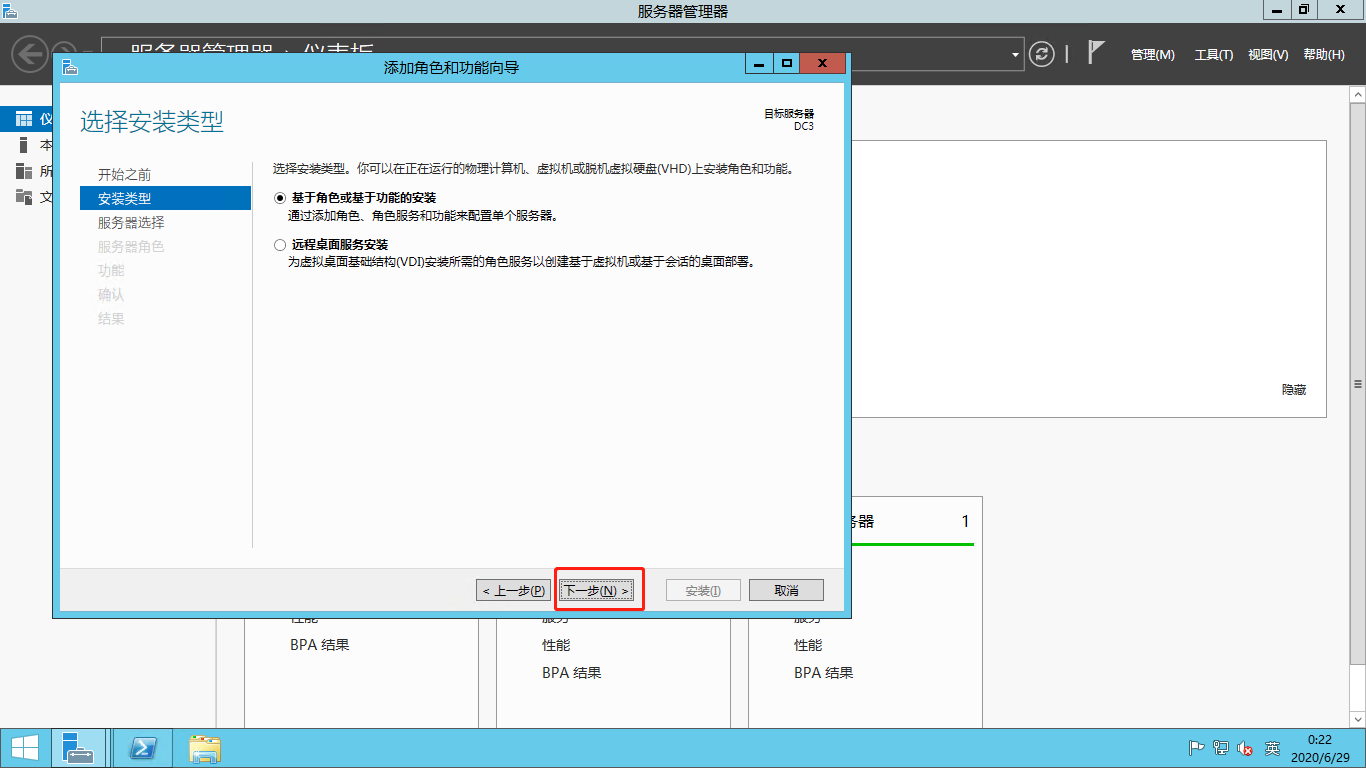Viewport: 1366px width, 768px height.
Task: Click the wizard title bar icon
Action: 68,67
